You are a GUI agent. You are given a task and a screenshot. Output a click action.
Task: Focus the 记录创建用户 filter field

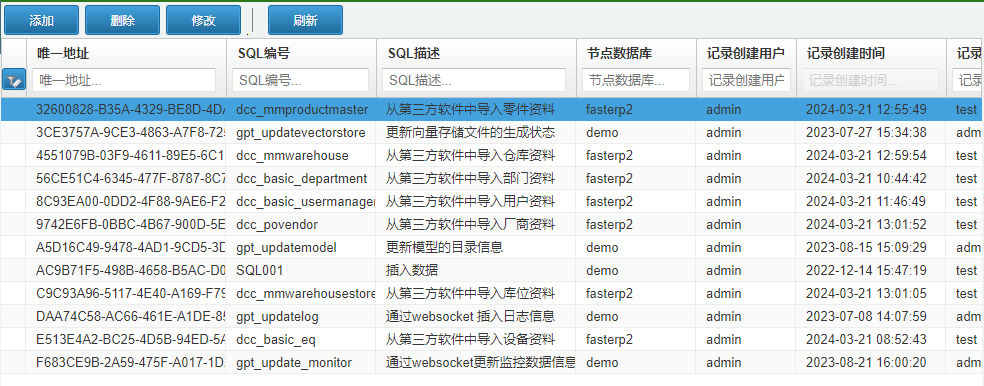747,80
